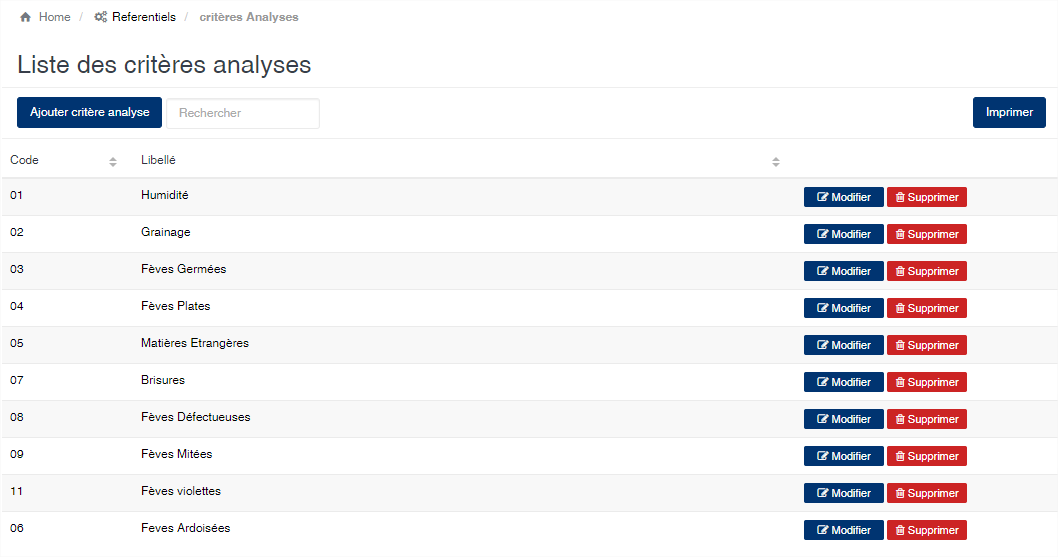This screenshot has width=1058, height=557.
Task: Delete the Feves Ardoisées entry
Action: tap(926, 530)
